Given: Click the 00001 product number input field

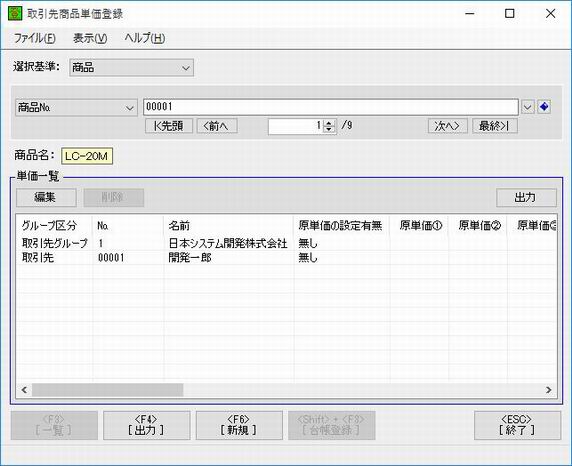Looking at the screenshot, I should click(x=331, y=107).
